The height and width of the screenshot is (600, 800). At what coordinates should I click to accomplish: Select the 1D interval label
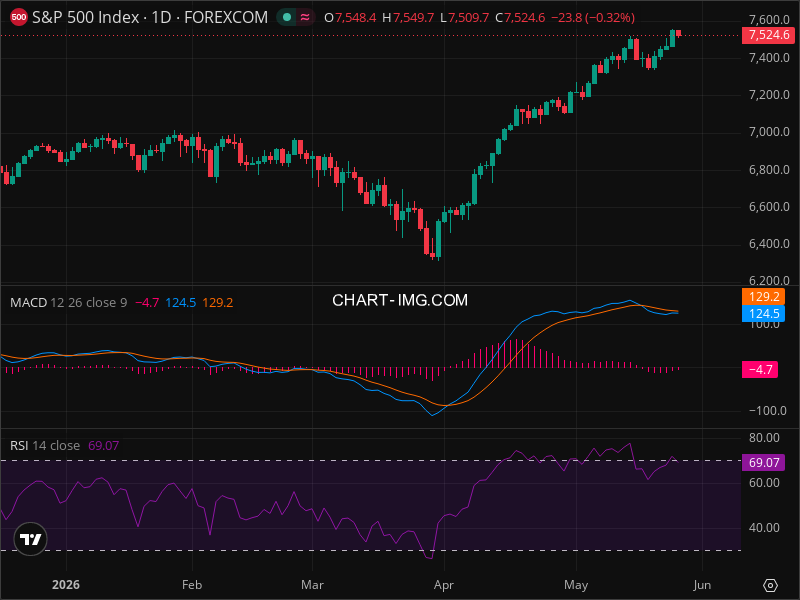[161, 17]
